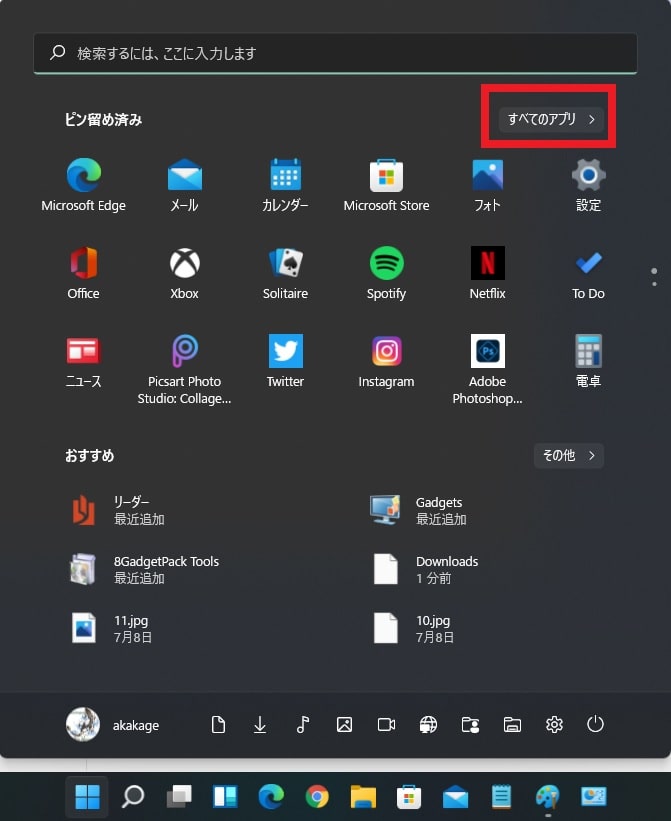The width and height of the screenshot is (671, 821).
Task: Open Instagram app
Action: 386,360
